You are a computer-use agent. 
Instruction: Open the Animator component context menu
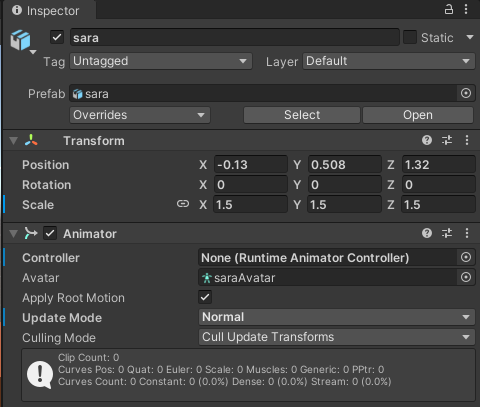[467, 233]
